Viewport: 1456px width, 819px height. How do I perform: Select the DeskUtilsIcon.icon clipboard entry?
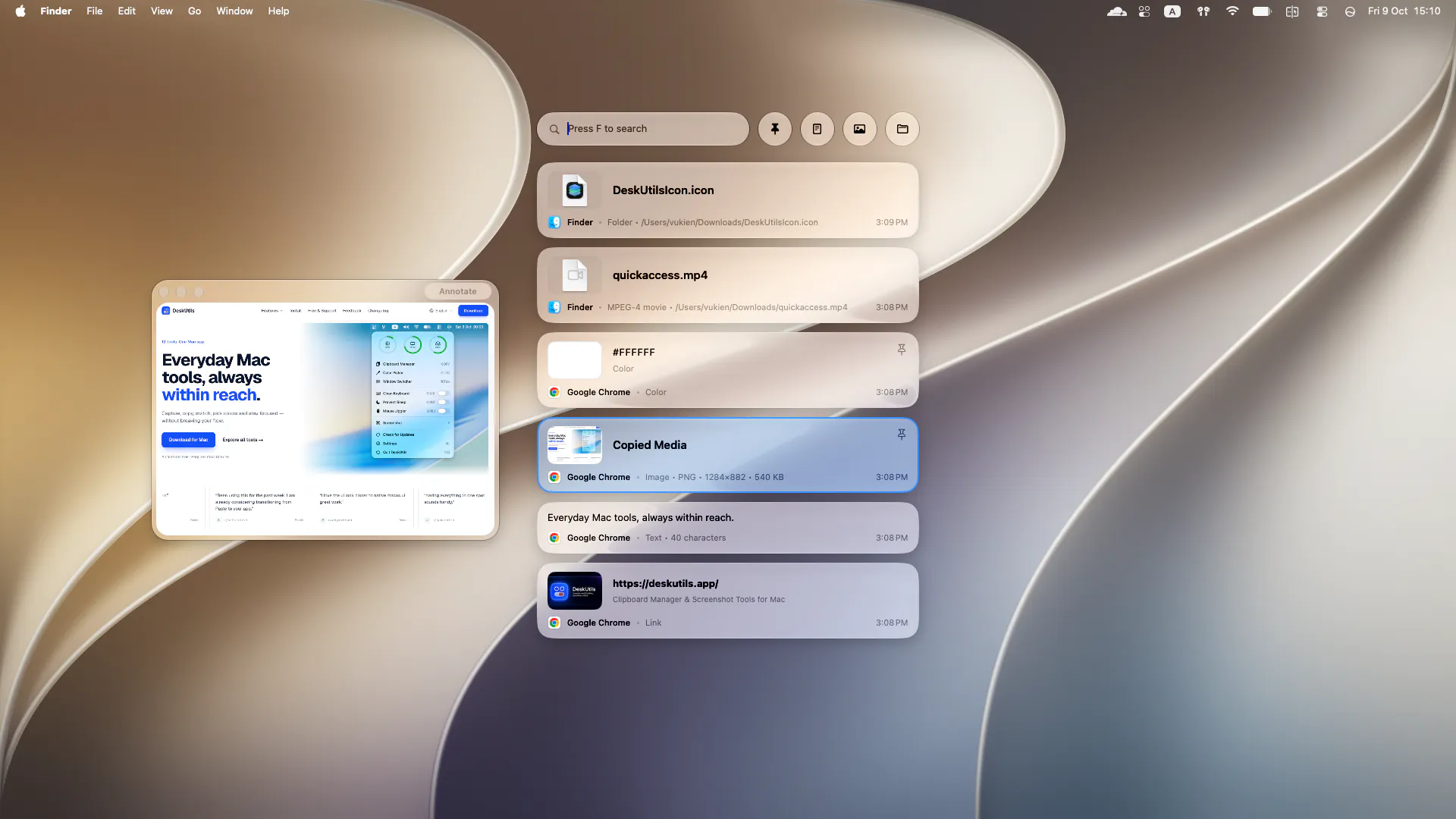727,200
